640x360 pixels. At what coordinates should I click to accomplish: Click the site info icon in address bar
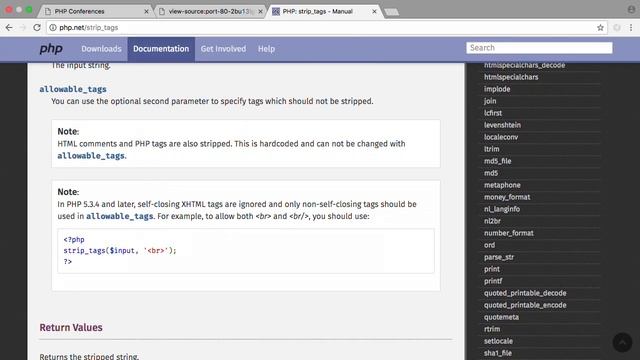[x=53, y=27]
